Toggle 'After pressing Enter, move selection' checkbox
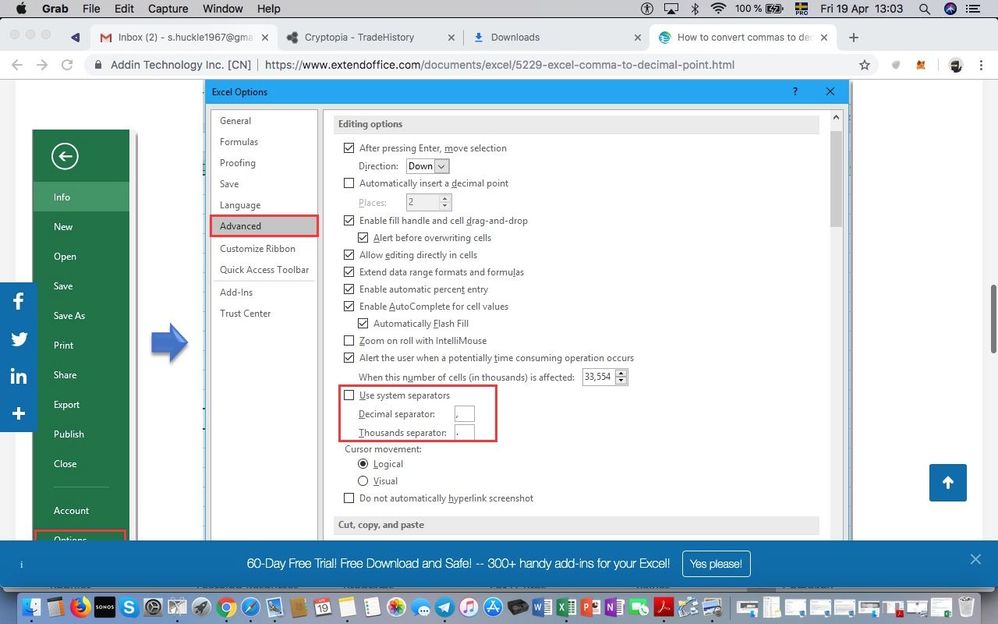 point(349,148)
